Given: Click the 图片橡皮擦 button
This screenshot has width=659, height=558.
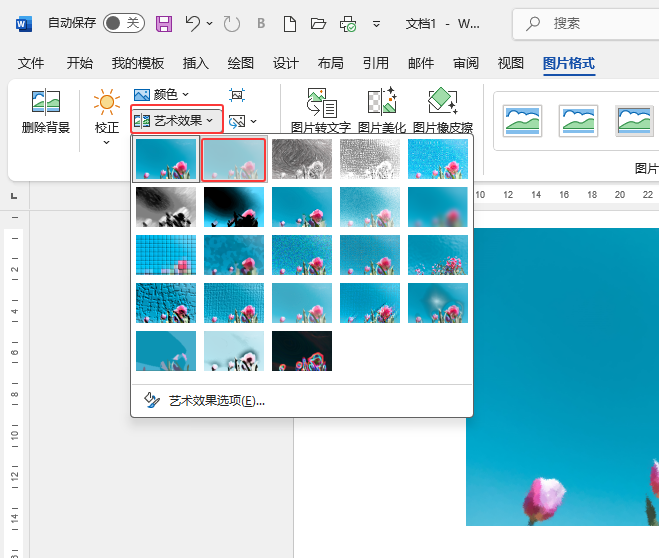Looking at the screenshot, I should click(x=443, y=110).
